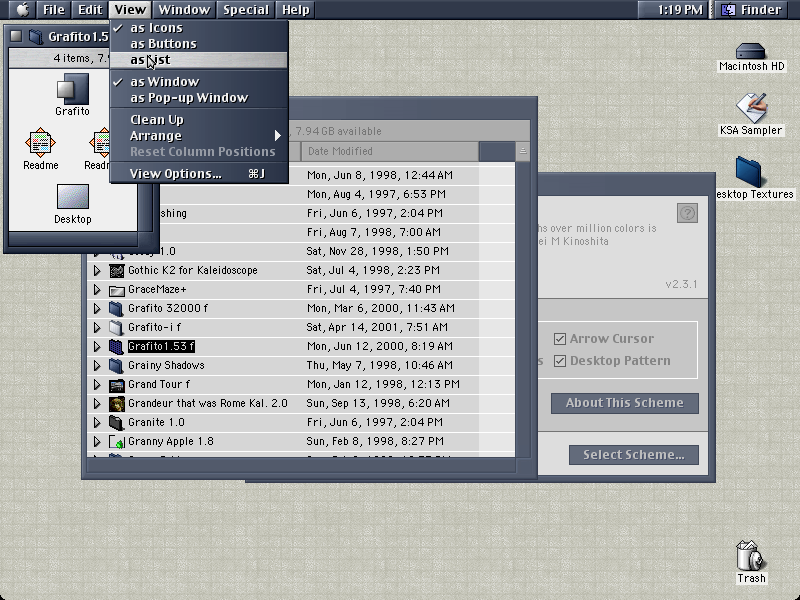The image size is (800, 600).
Task: Click the folder proxy icon in Grafito title bar
Action: [36, 37]
